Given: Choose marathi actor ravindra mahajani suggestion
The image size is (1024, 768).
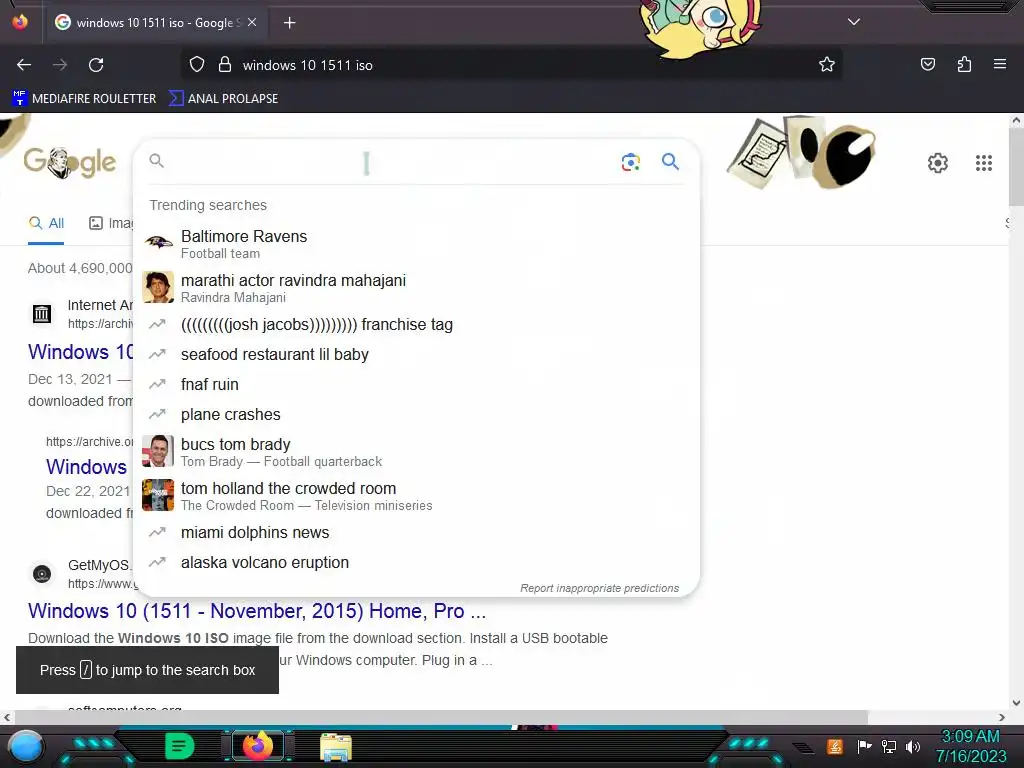Looking at the screenshot, I should pyautogui.click(x=416, y=287).
